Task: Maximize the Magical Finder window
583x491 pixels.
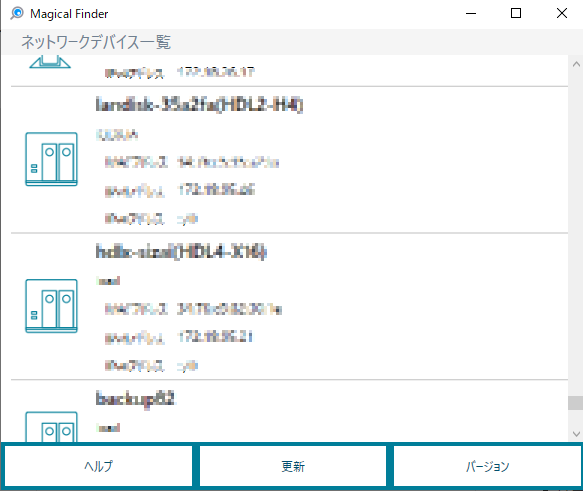Action: (516, 13)
